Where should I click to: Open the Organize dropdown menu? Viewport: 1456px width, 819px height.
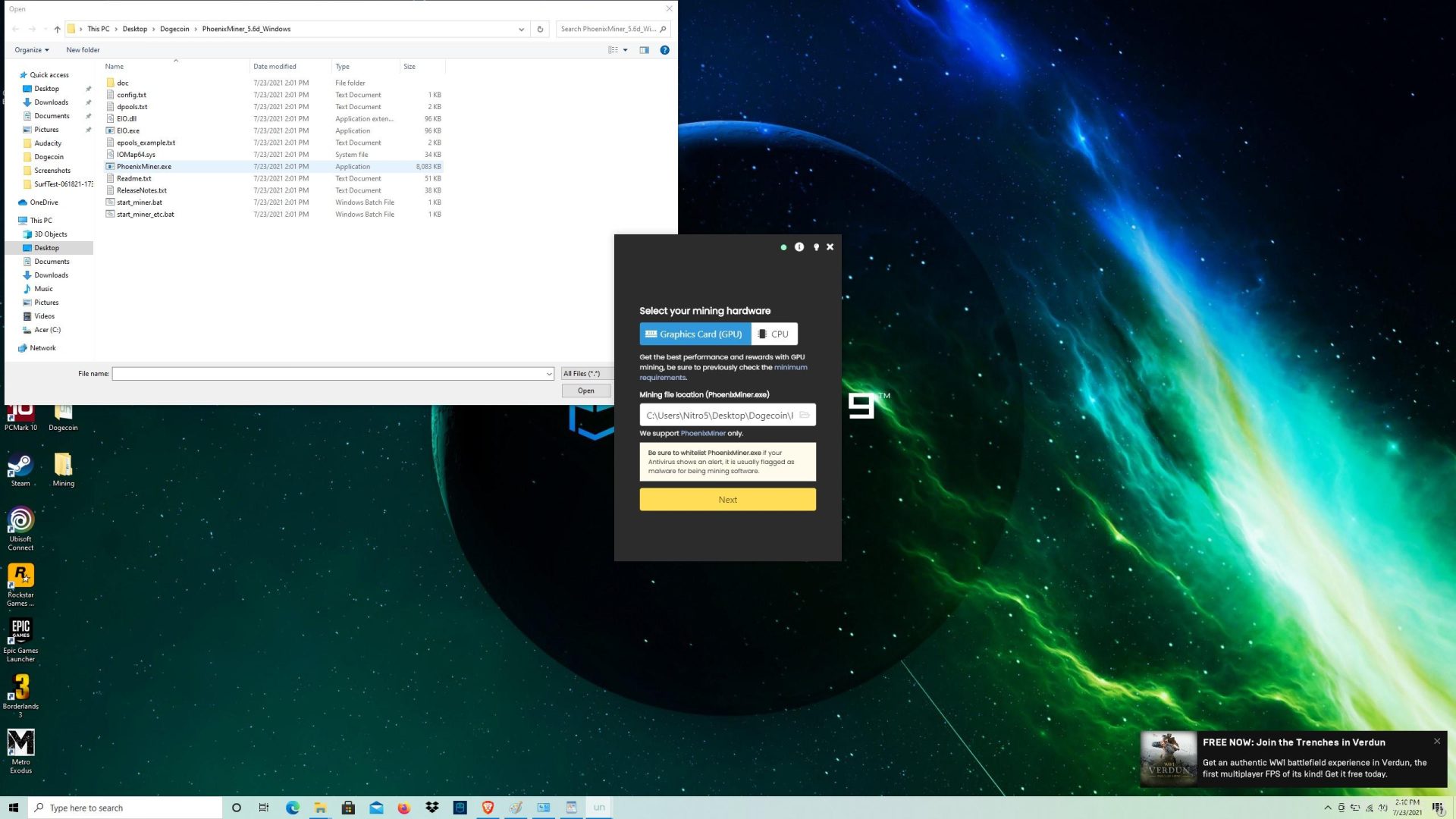[32, 50]
